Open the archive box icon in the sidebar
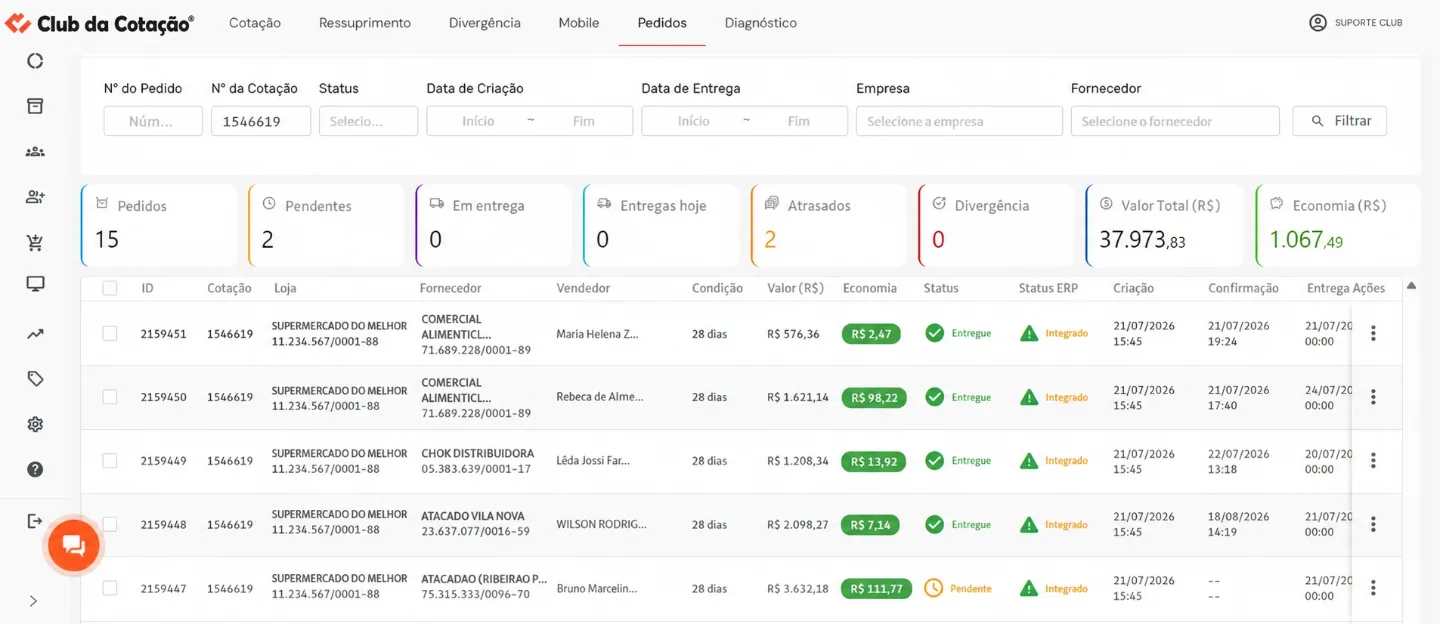This screenshot has height=624, width=1440. pos(35,106)
